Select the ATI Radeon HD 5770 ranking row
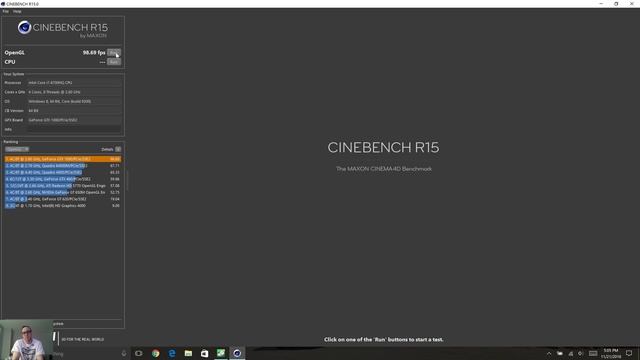This screenshot has height=360, width=640. coord(63,186)
